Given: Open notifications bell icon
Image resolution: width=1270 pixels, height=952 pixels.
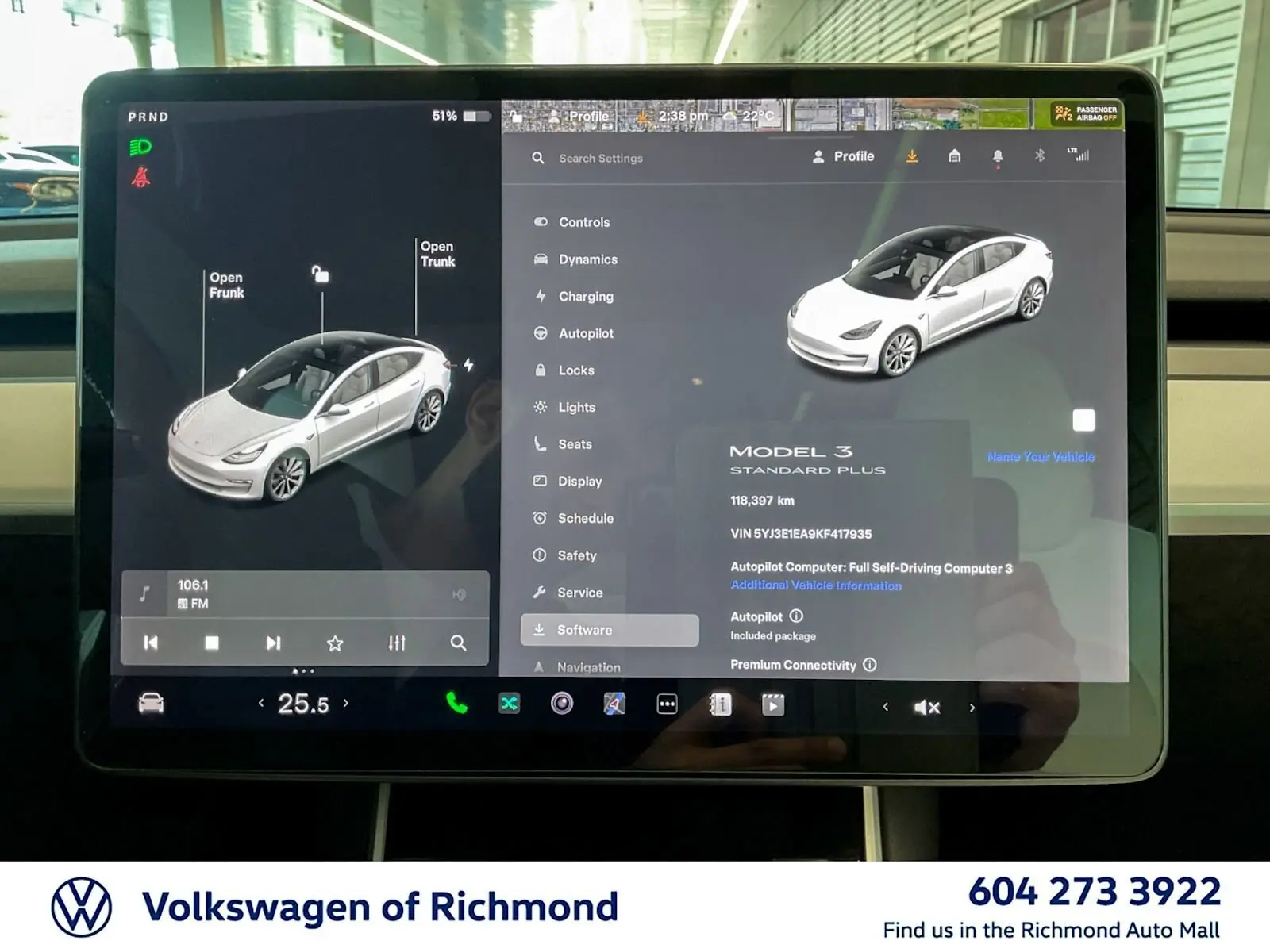Looking at the screenshot, I should click(998, 157).
